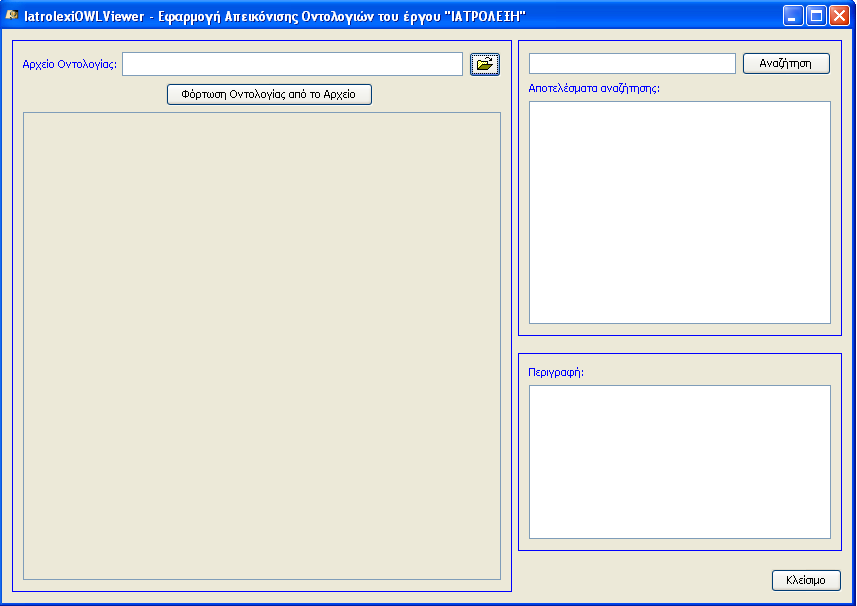Click the open-folder browse icon
857x606 pixels.
coord(485,64)
